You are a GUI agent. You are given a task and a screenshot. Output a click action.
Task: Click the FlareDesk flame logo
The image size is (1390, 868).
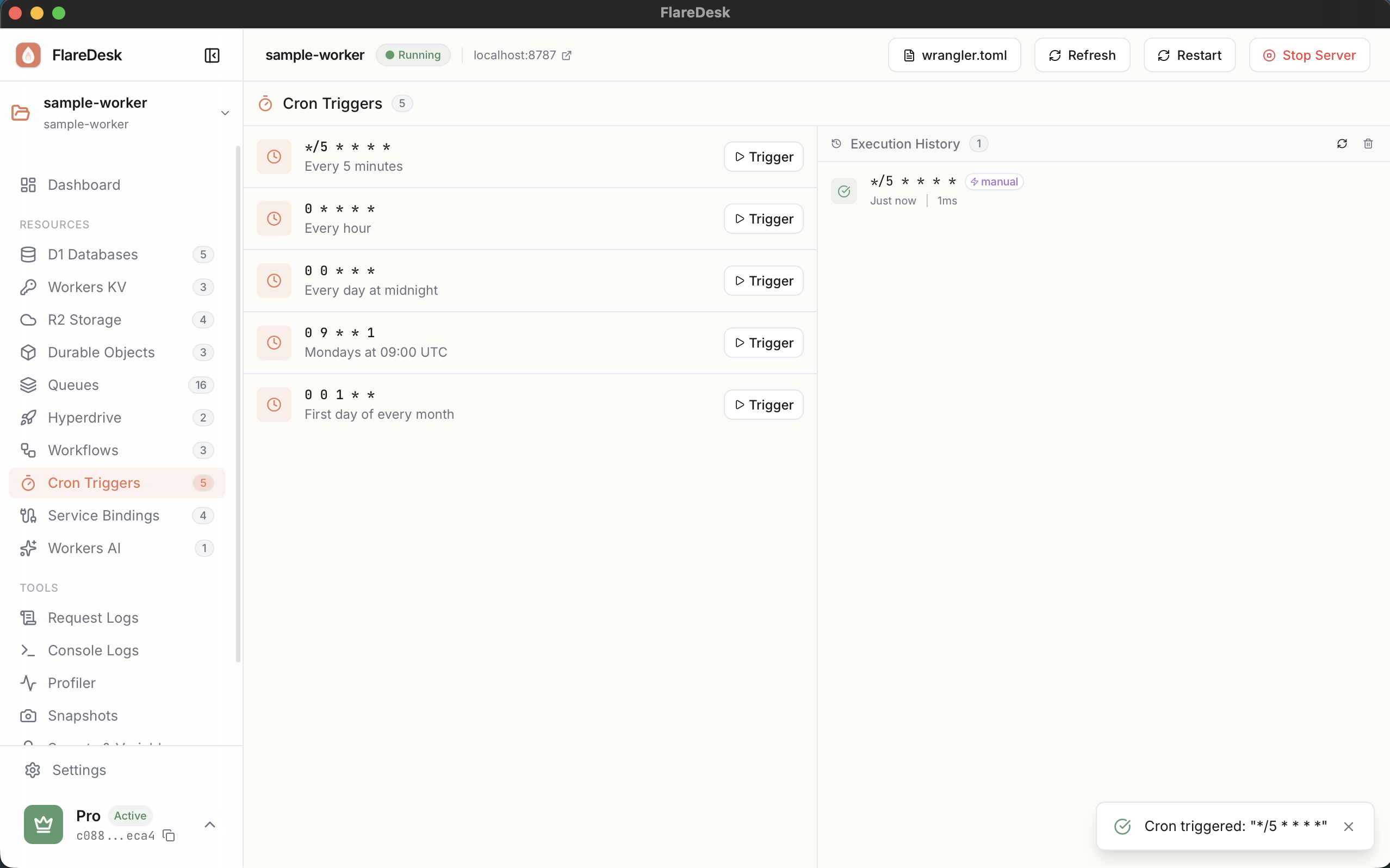[x=28, y=55]
